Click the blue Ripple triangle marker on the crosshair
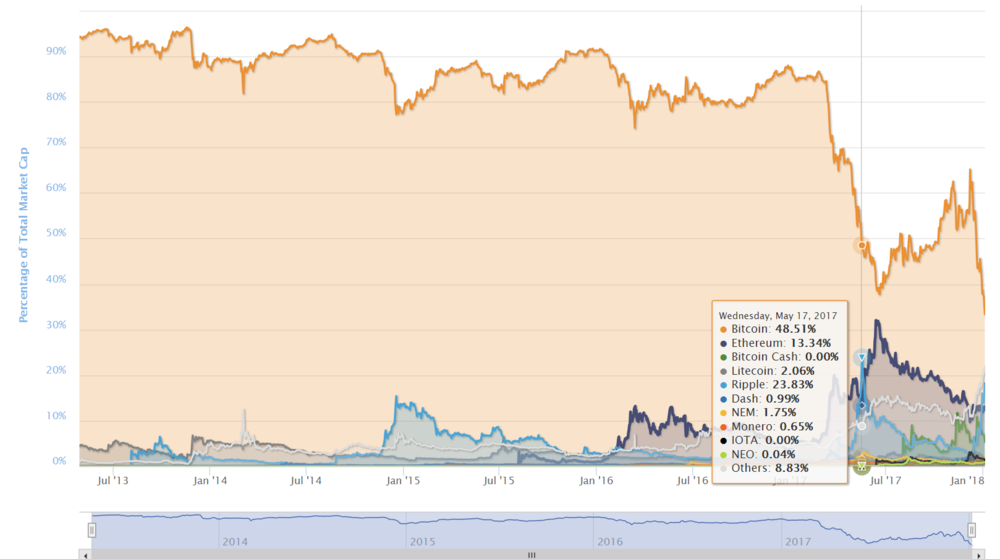Viewport: 1000px width, 559px height. pos(861,357)
